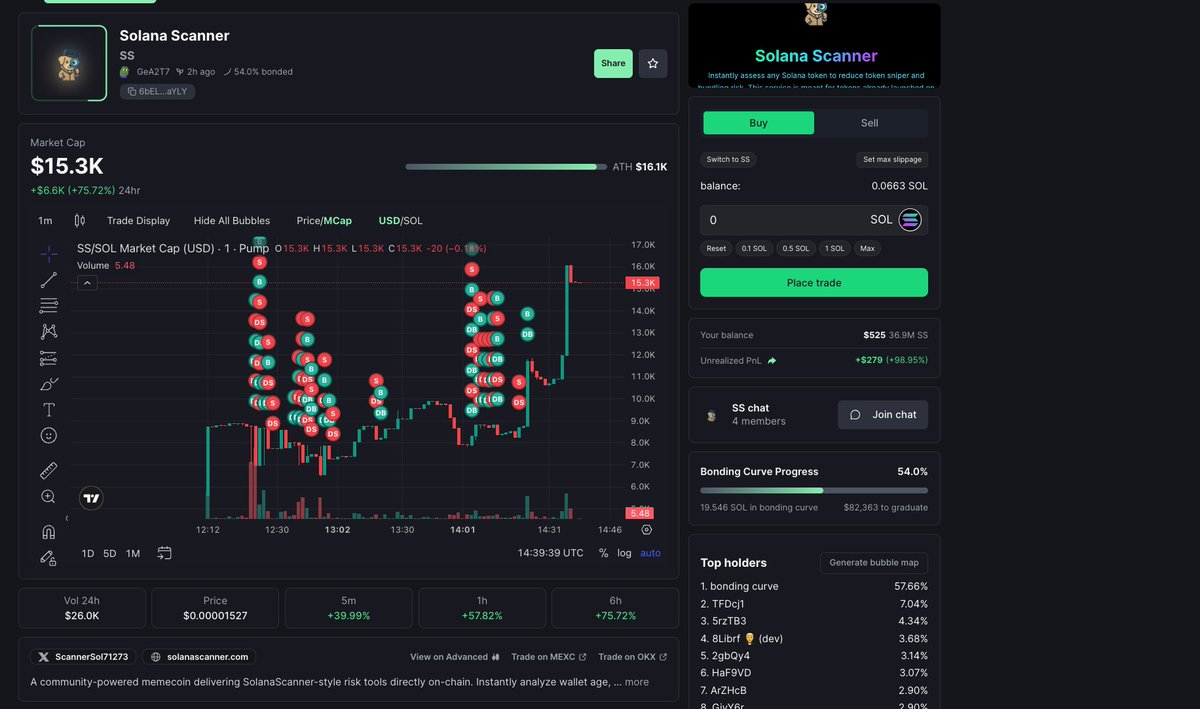Set chart range to 1D

[x=88, y=553]
